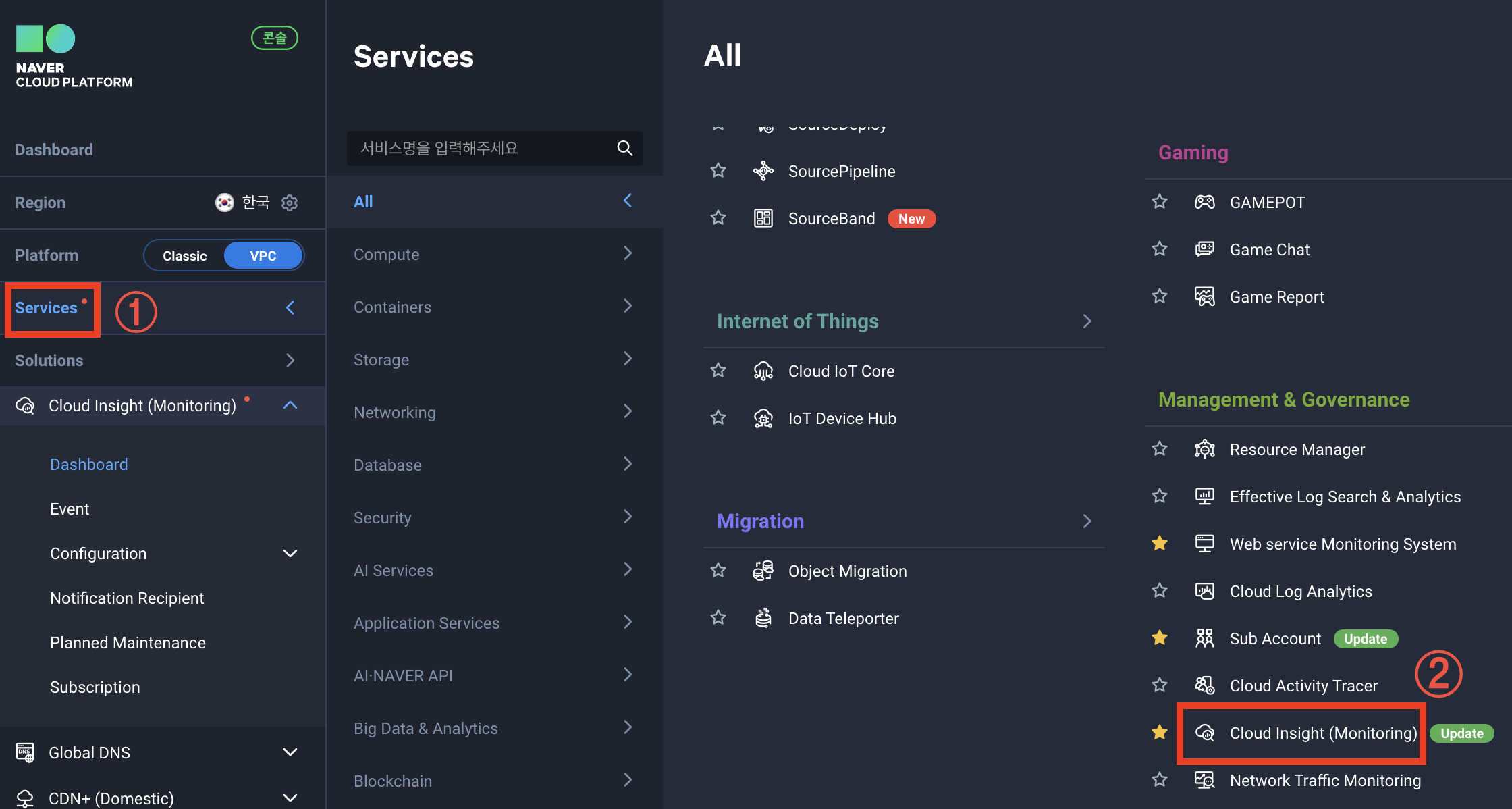
Task: Collapse the Cloud Insight (Monitoring) menu
Action: [290, 405]
